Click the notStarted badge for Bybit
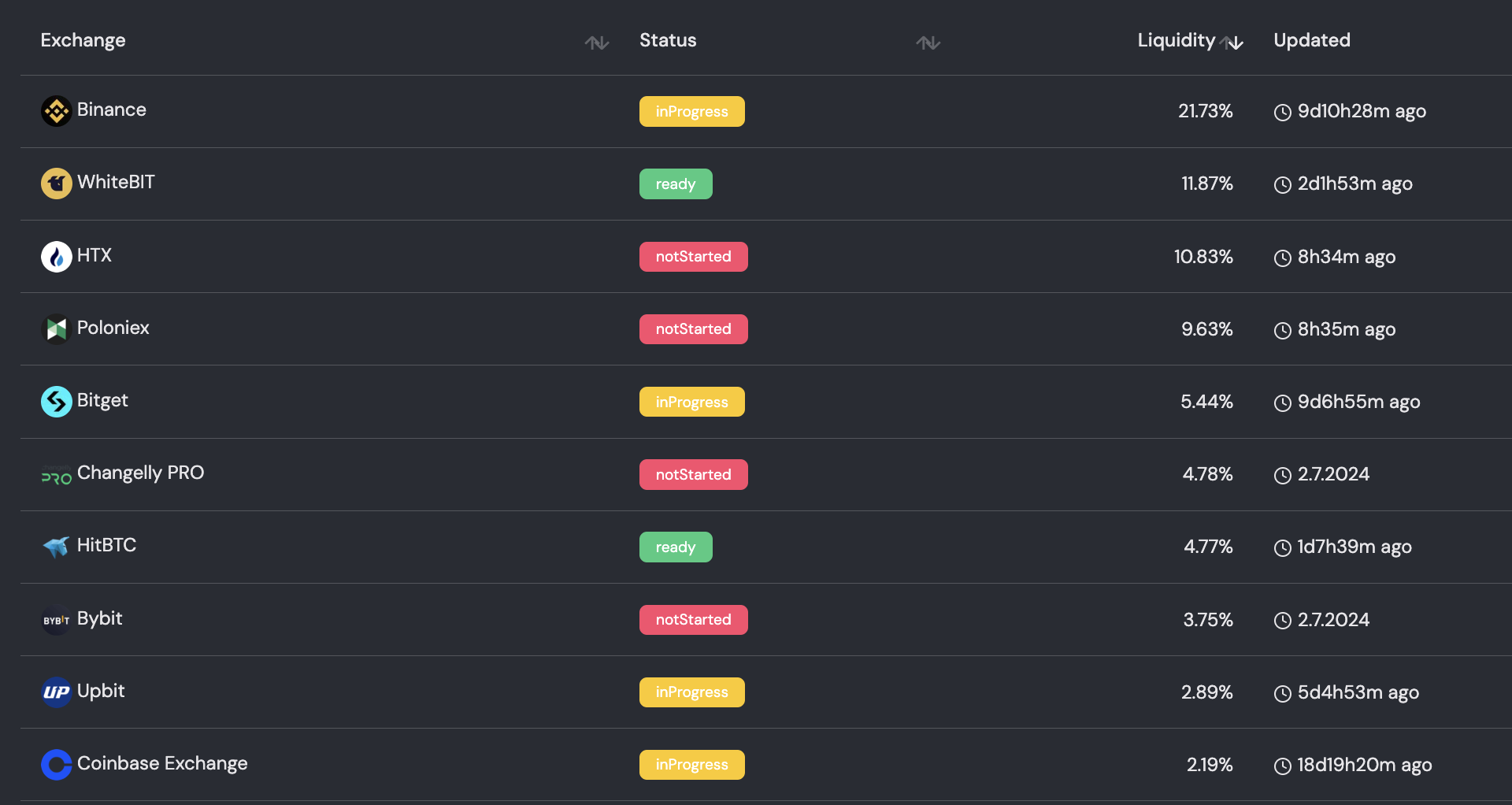This screenshot has height=805, width=1512. click(x=694, y=620)
